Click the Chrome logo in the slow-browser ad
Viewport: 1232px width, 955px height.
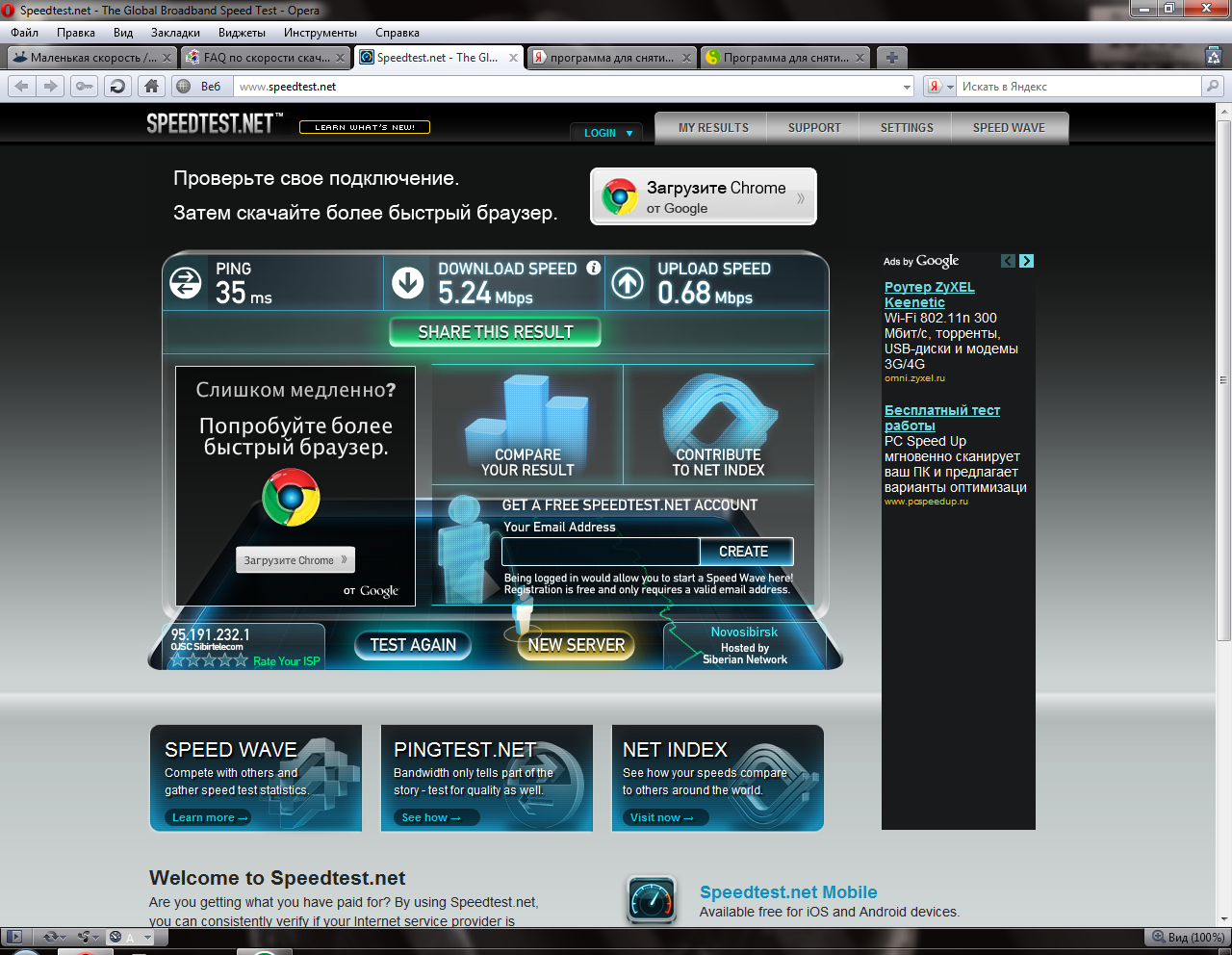(x=291, y=497)
